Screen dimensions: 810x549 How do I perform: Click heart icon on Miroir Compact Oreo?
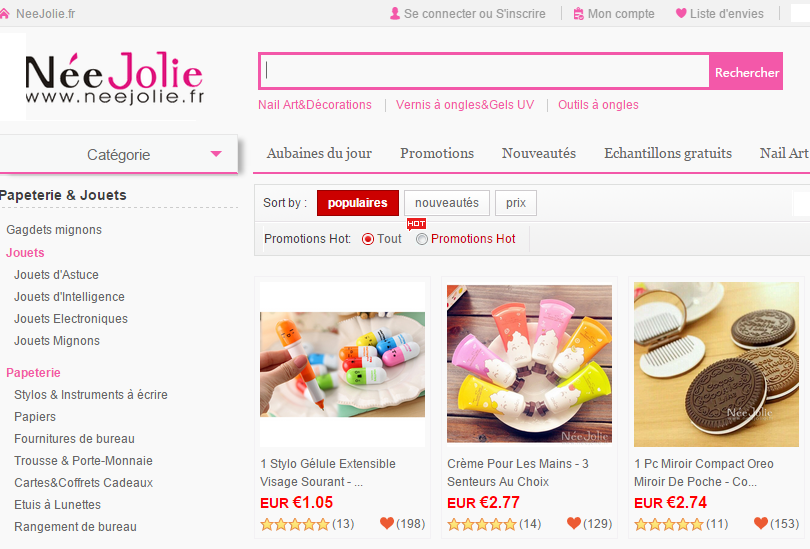coord(761,523)
